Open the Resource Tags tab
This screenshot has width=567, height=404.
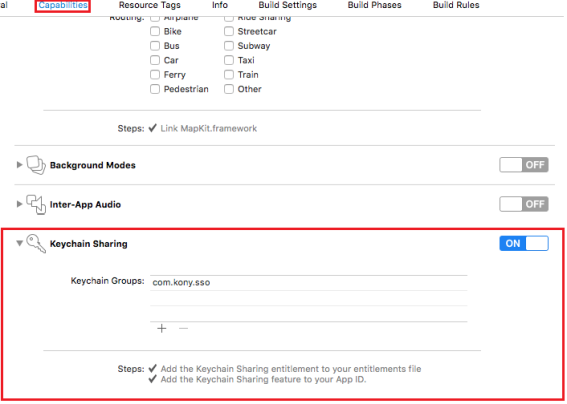[149, 5]
